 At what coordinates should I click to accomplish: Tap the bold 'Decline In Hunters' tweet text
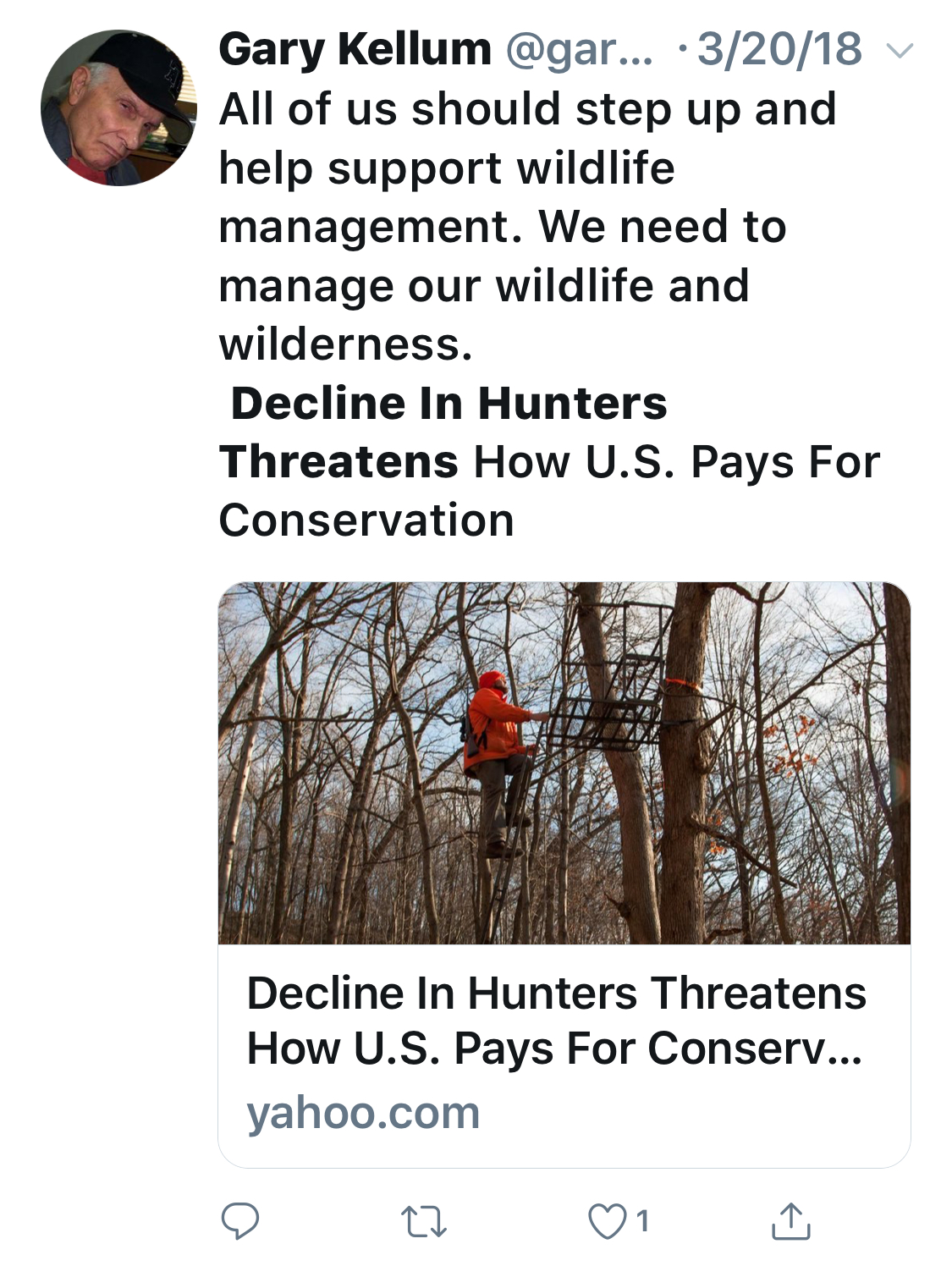(448, 403)
